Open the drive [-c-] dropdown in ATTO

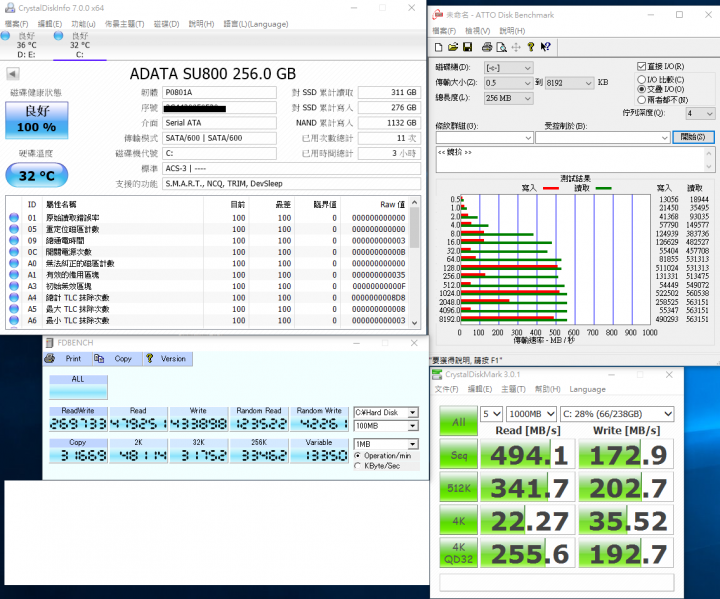point(509,68)
